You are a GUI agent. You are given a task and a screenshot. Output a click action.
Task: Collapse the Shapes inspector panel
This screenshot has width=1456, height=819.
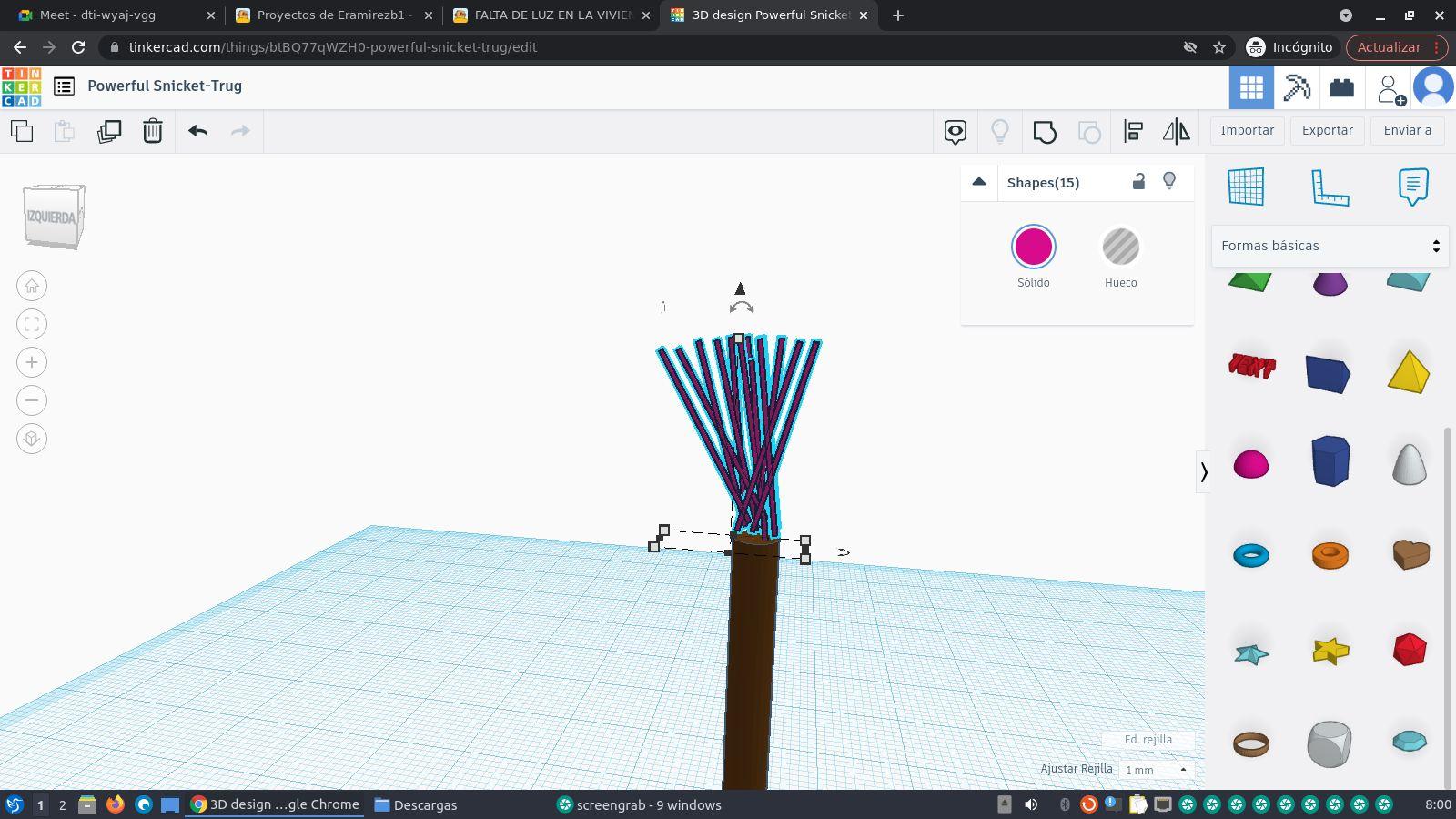pos(979,182)
